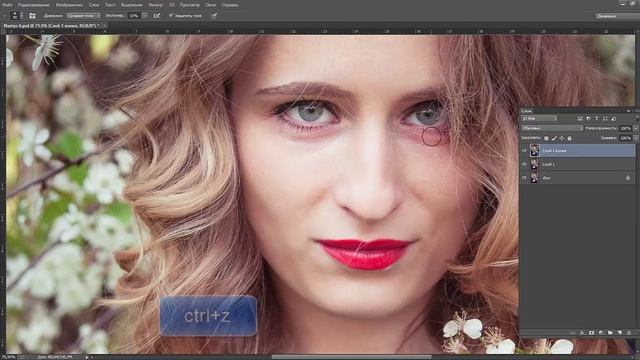Image resolution: width=640 pixels, height=360 pixels.
Task: Click the lock icon on Фон layer
Action: coord(628,178)
